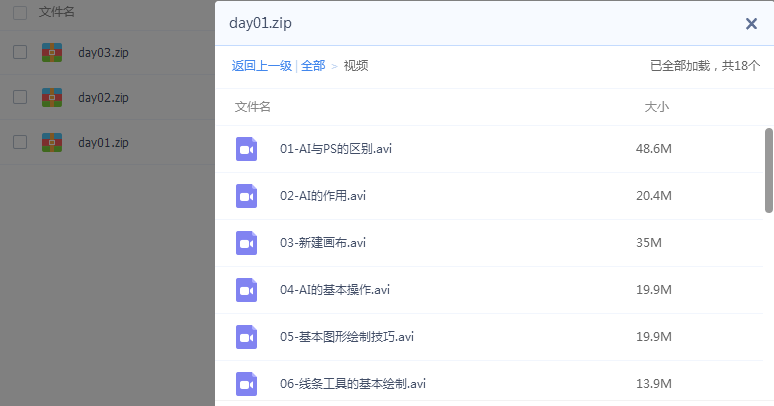This screenshot has width=774, height=406.
Task: Click the 35M size value
Action: [x=649, y=243]
